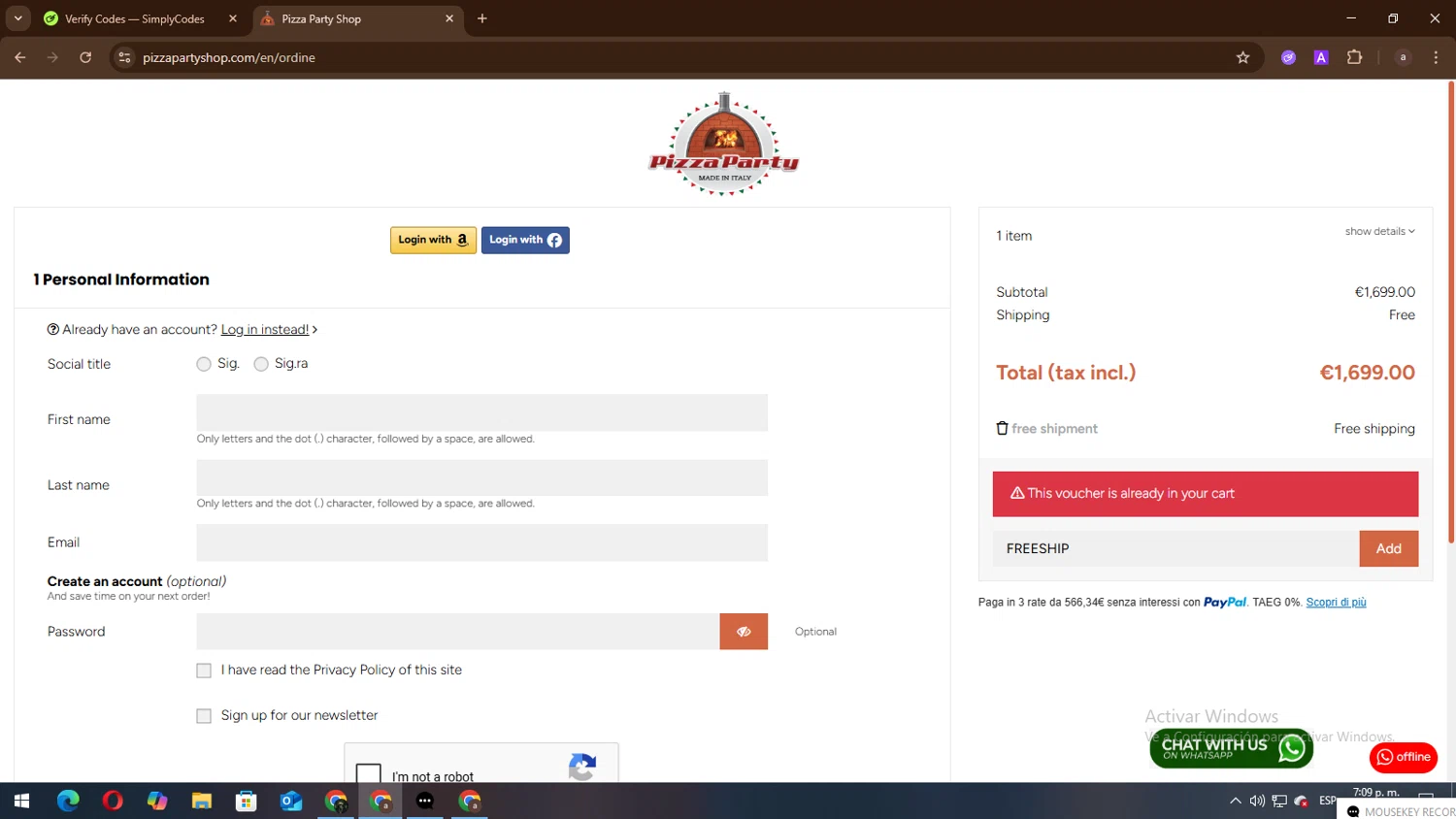Screen dimensions: 1456x819
Task: Click WhatsApp icon on chat button
Action: [x=1292, y=748]
